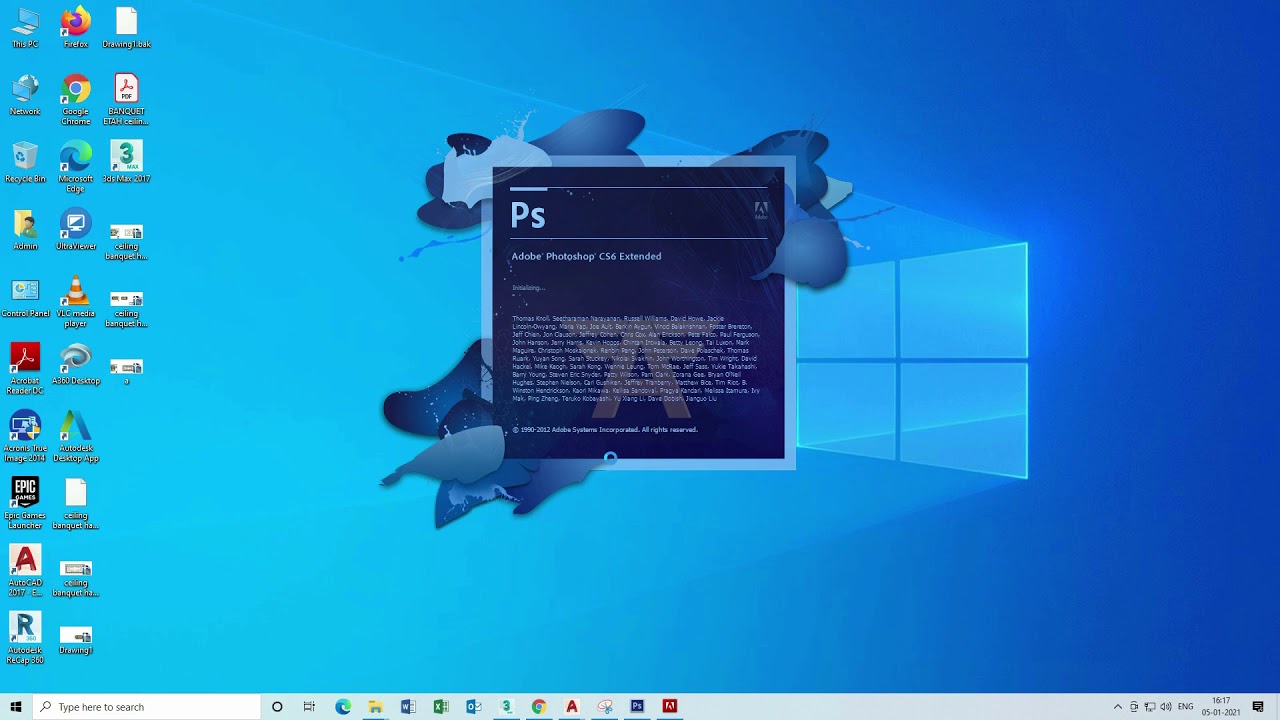Launch UltraViewer from the desktop
Screen dimensions: 1280x720
(x=76, y=230)
